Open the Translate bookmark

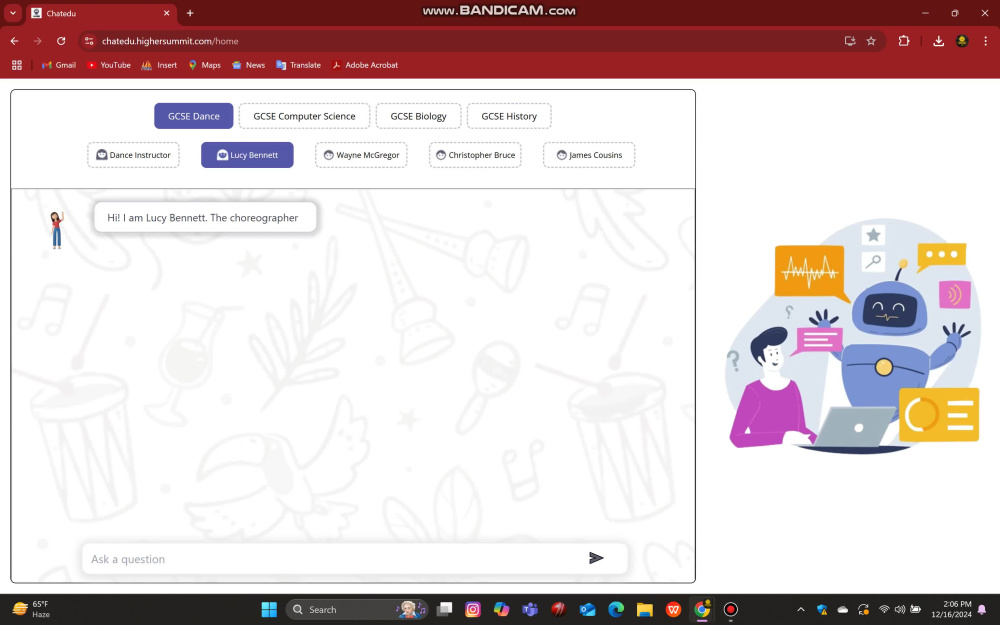298,65
